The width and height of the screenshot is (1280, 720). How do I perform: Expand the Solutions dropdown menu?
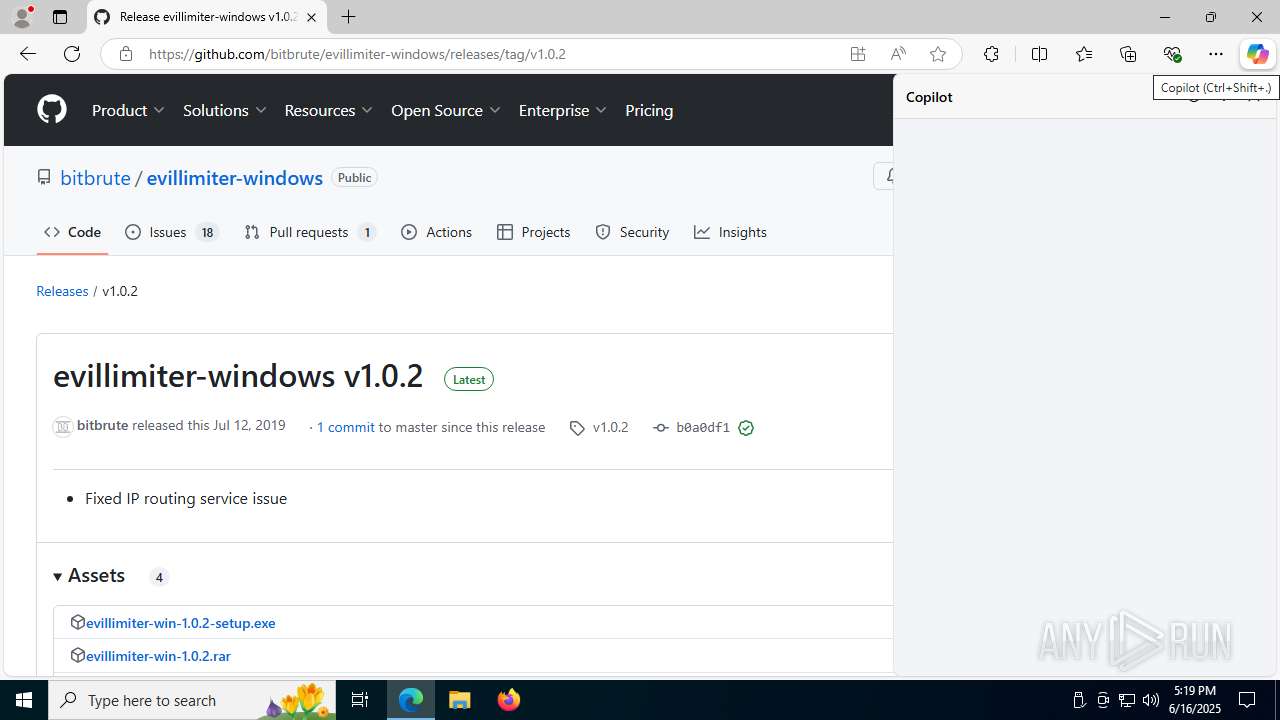click(225, 110)
